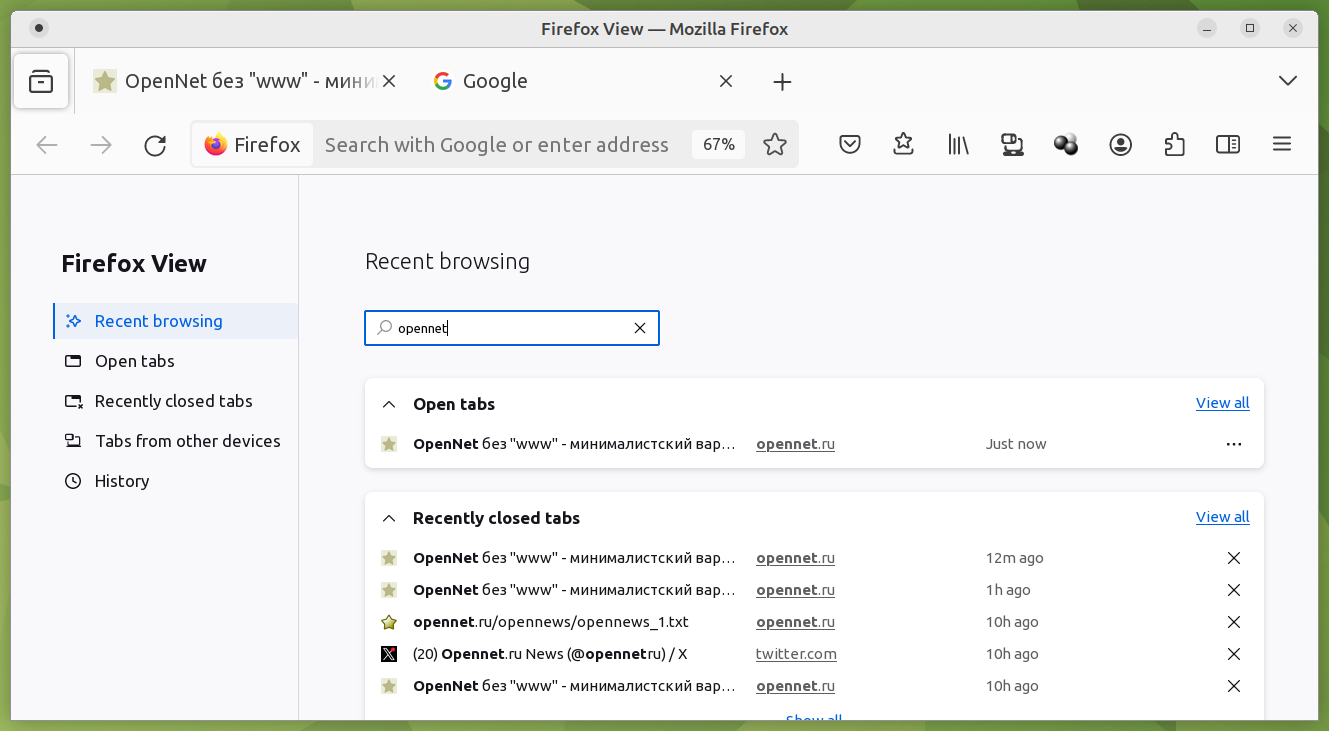Open the application hamburger menu
This screenshot has width=1329, height=731.
click(1282, 145)
